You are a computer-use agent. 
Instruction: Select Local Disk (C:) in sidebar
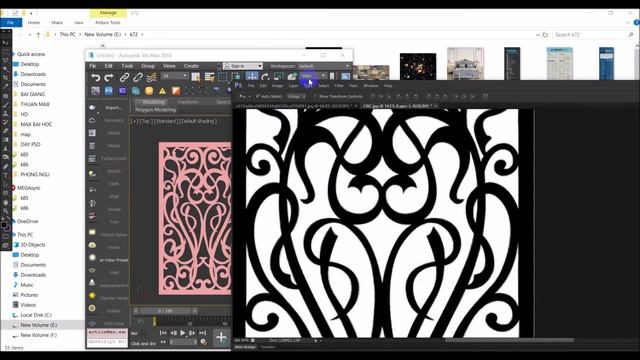[x=36, y=315]
